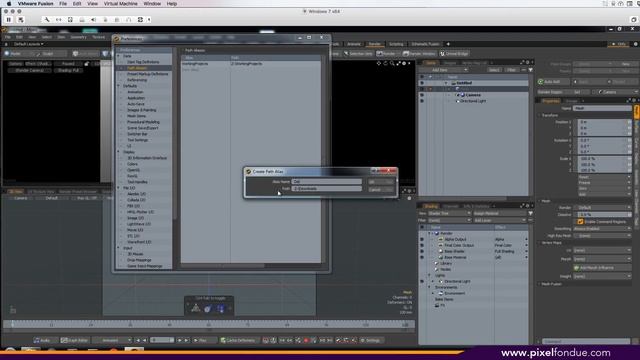Open the Graph Editor

coord(75,340)
